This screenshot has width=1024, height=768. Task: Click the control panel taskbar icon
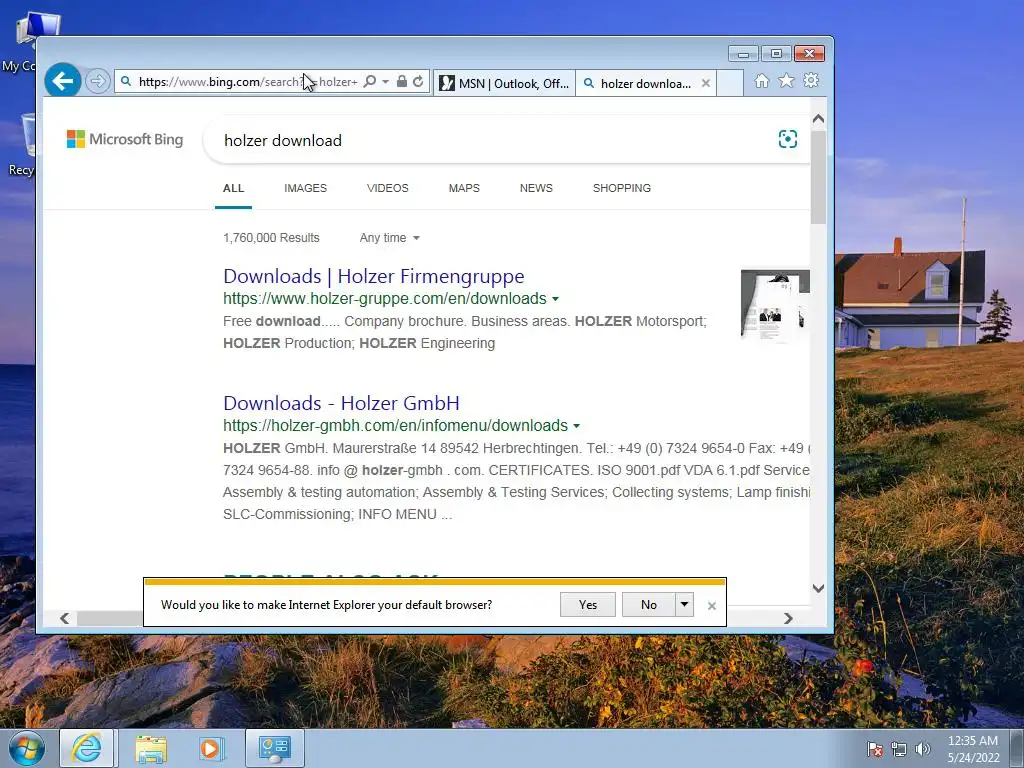click(x=274, y=748)
